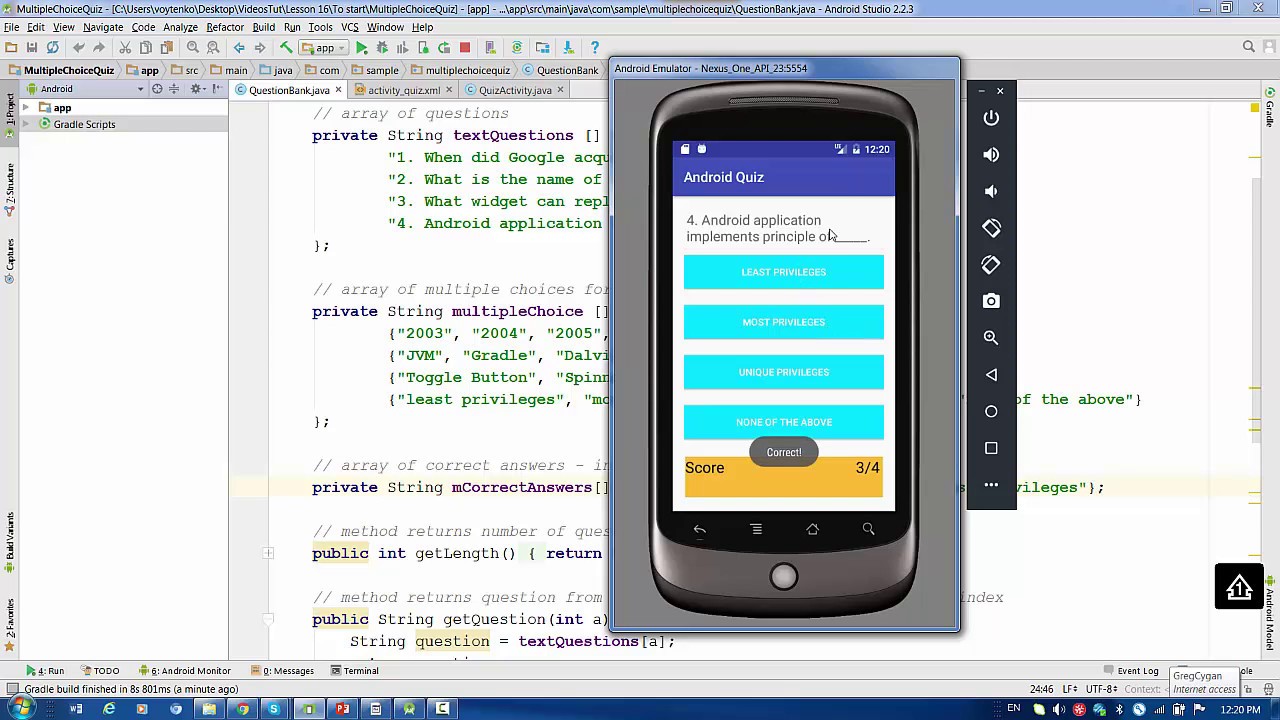Choose UNIQUE PRIVILEGES answer in emulator
Screen dimensions: 1280x720
pyautogui.click(x=784, y=372)
